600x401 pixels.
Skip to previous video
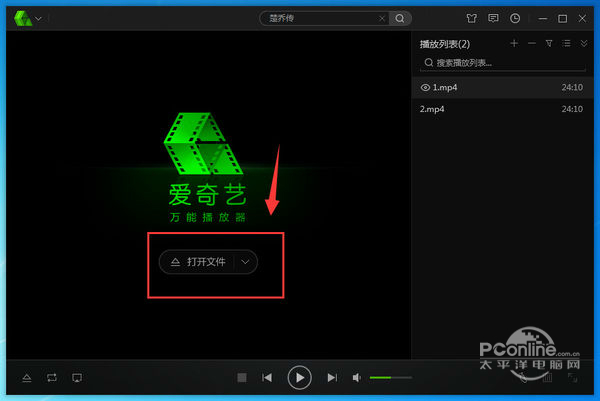click(x=267, y=378)
